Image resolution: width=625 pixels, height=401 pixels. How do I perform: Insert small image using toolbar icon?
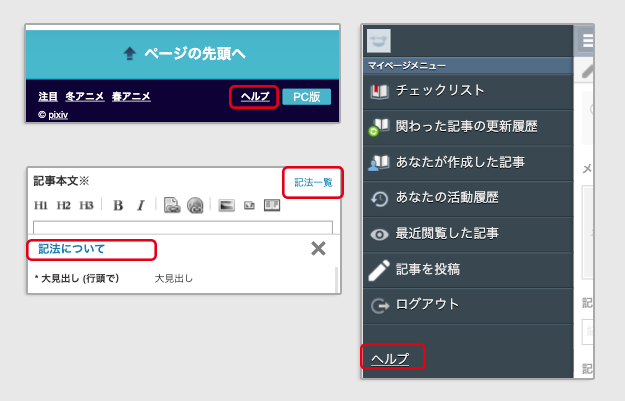click(x=249, y=205)
